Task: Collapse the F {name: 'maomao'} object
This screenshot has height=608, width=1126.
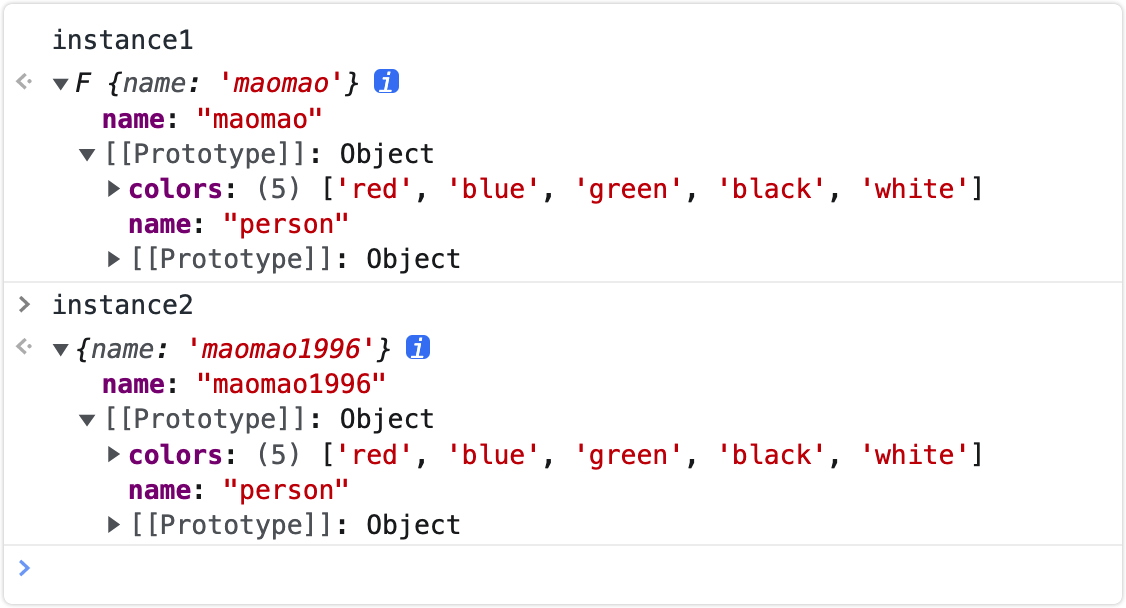Action: click(60, 85)
